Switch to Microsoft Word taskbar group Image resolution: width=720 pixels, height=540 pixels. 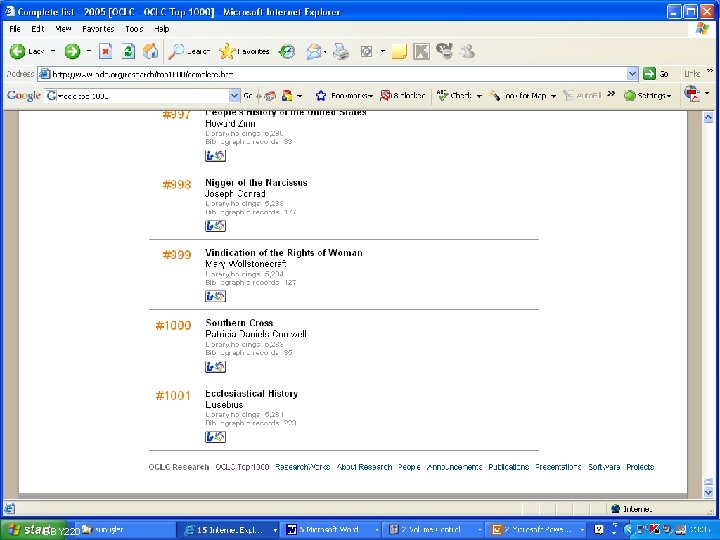(x=330, y=529)
